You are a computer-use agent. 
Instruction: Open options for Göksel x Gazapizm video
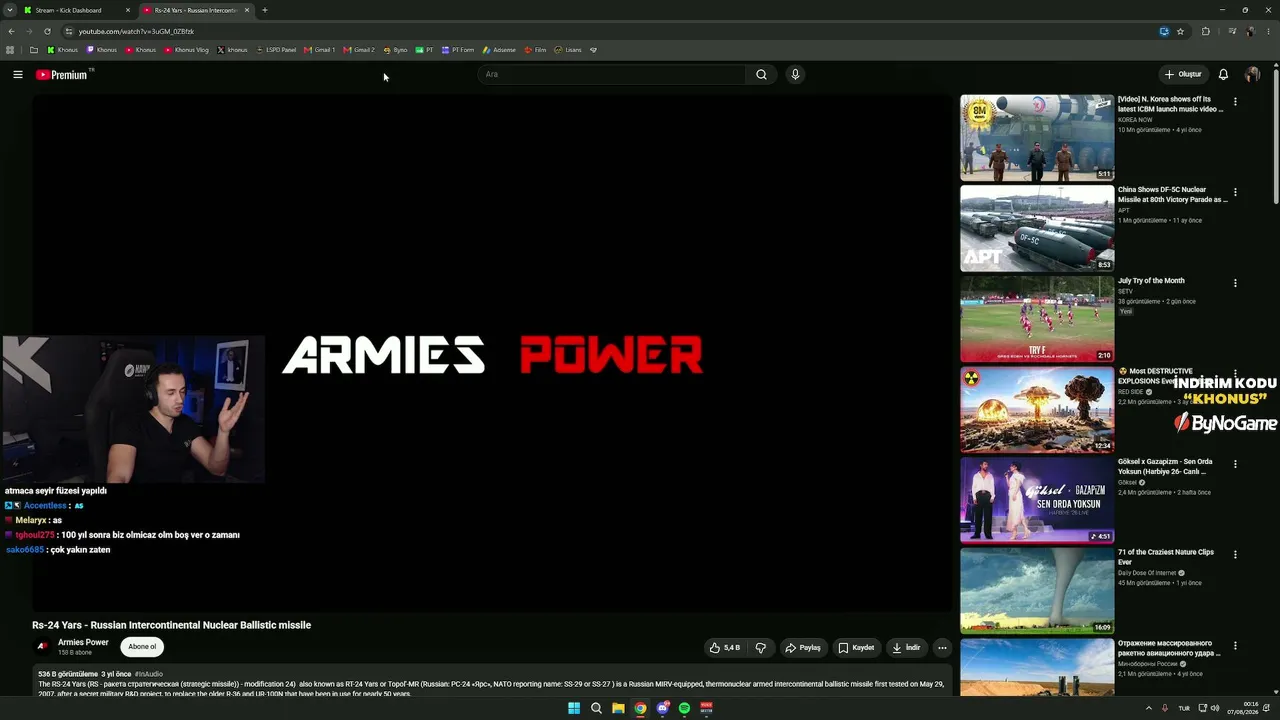[1235, 464]
